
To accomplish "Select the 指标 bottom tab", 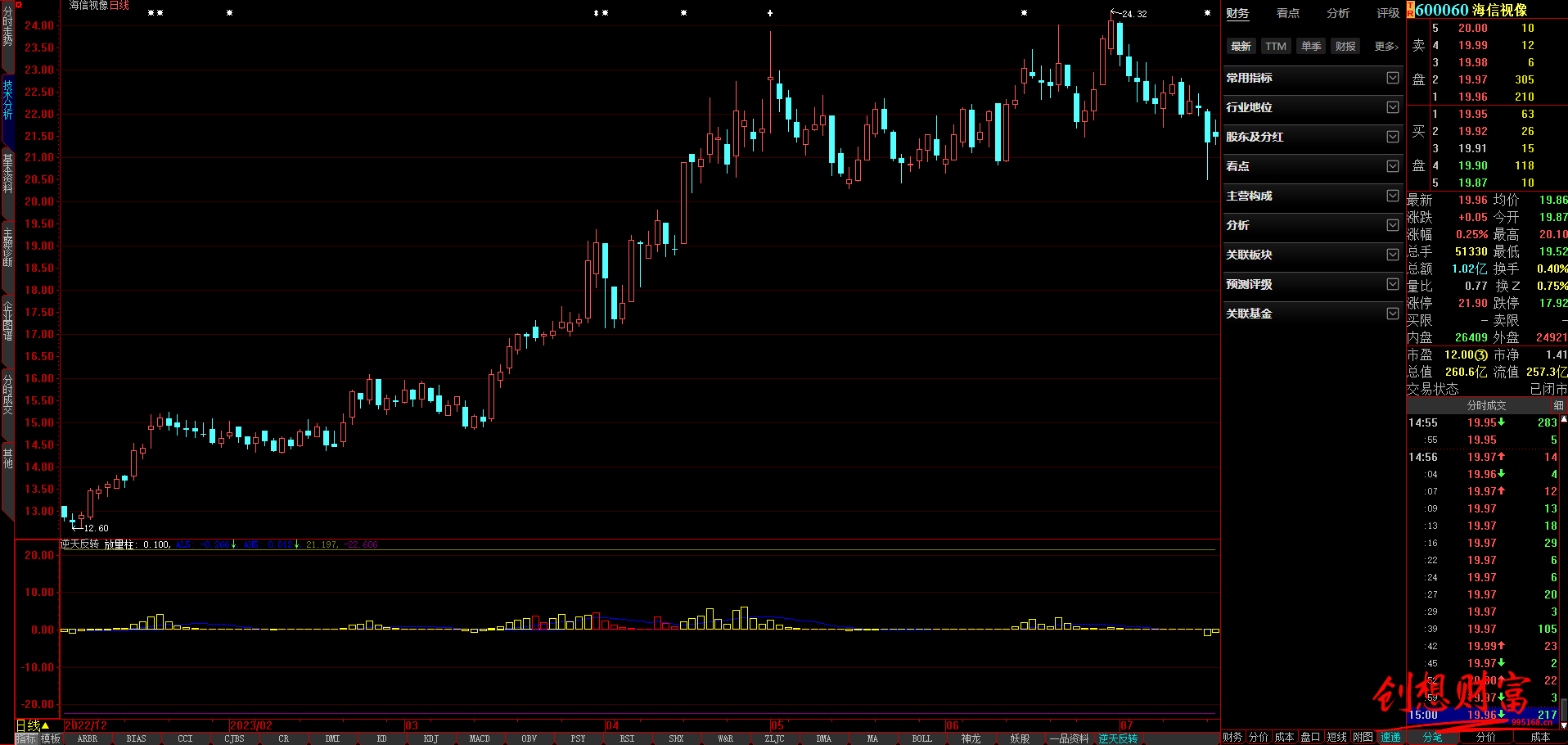I will click(x=26, y=738).
